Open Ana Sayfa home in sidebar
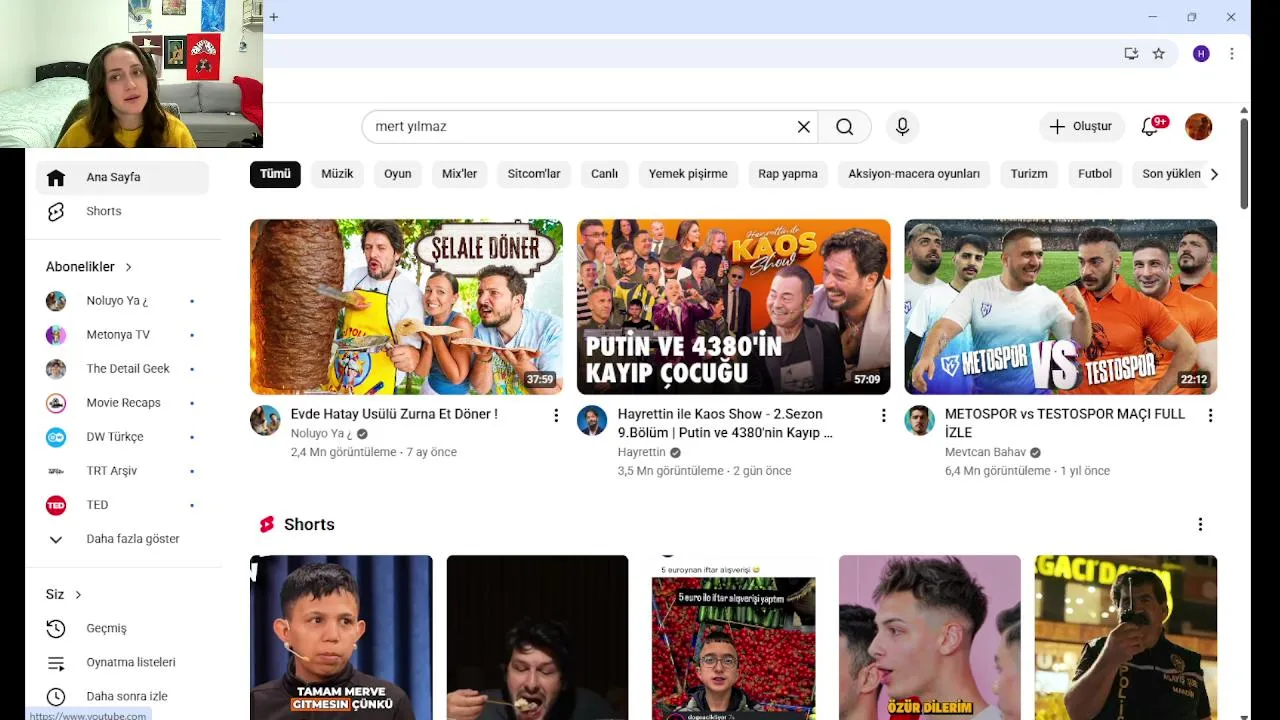The width and height of the screenshot is (1280, 720). coord(123,177)
